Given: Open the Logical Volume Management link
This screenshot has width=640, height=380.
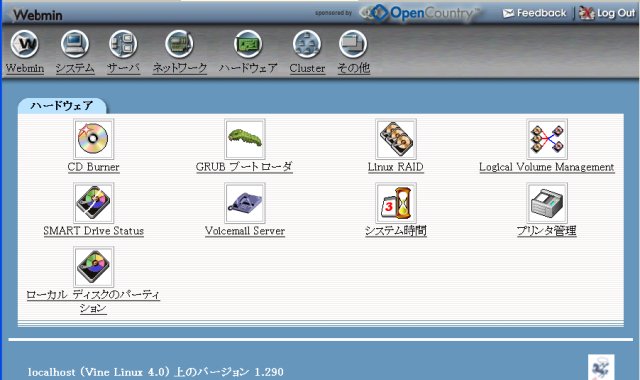Looking at the screenshot, I should [x=547, y=167].
